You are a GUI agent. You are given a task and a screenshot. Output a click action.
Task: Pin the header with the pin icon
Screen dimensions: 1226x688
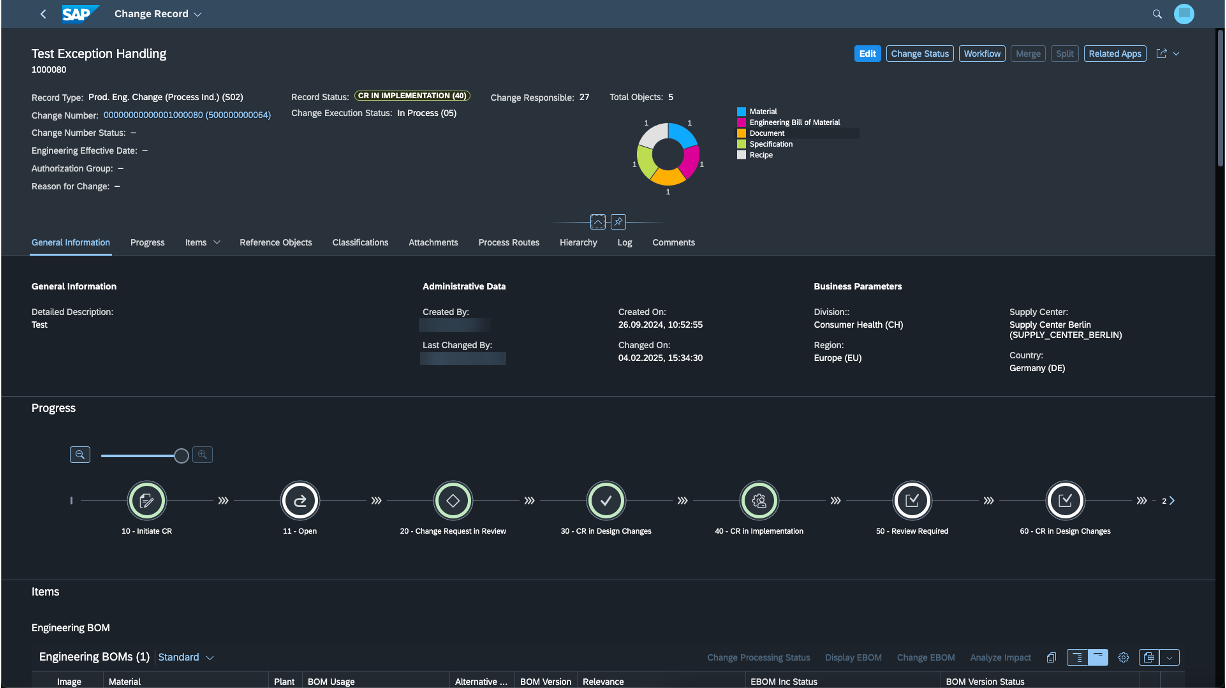pos(618,222)
